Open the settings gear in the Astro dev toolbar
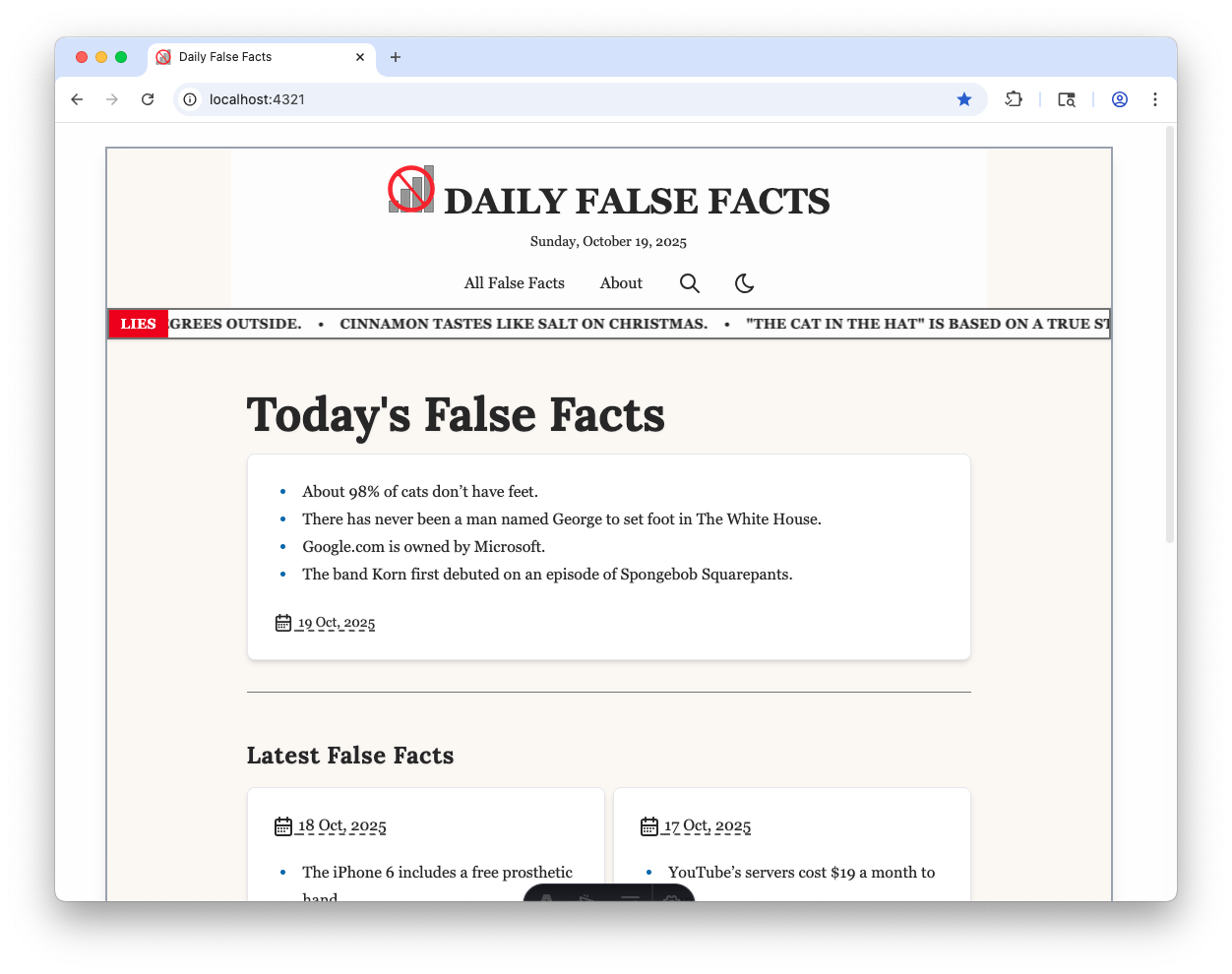This screenshot has width=1232, height=974. (x=673, y=897)
